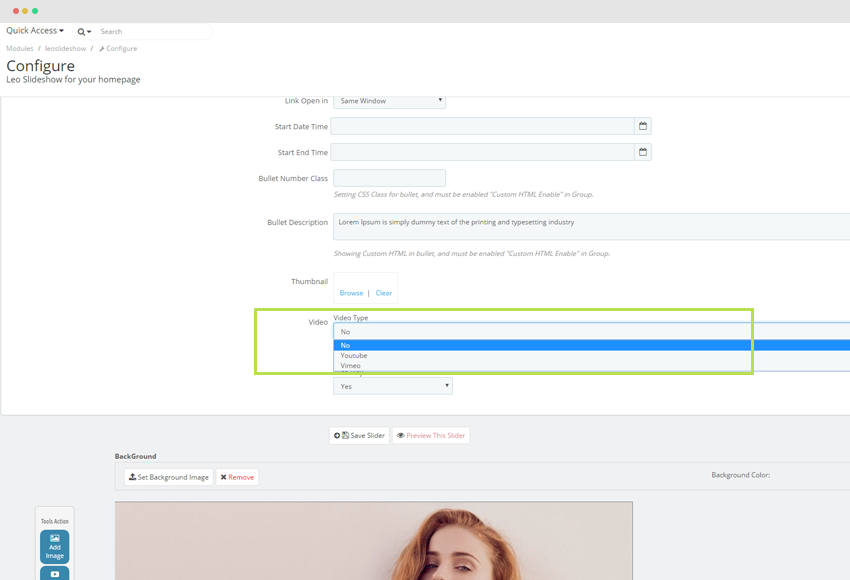The width and height of the screenshot is (850, 580).
Task: Click the Start Date Time input field
Action: 482,126
